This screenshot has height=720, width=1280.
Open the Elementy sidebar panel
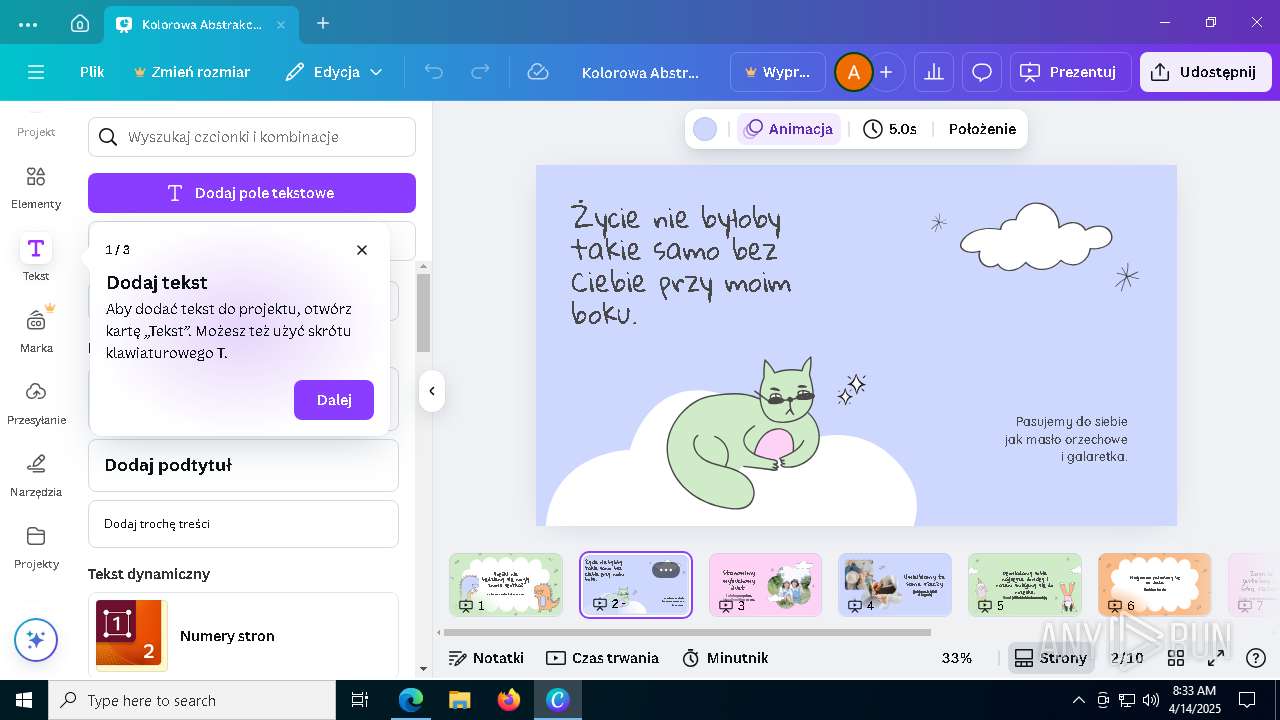36,187
